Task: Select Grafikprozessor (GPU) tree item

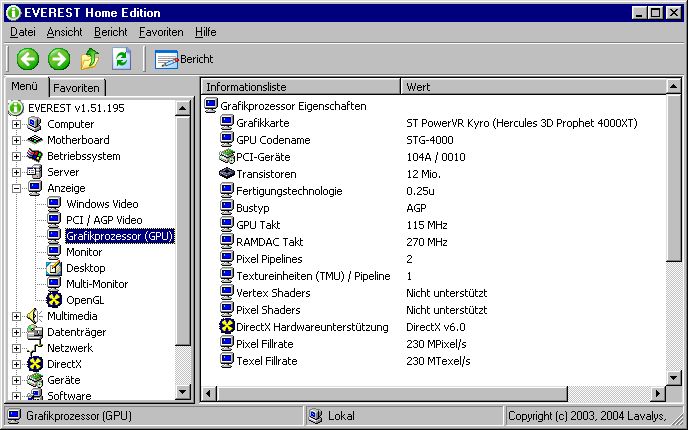Action: (120, 236)
